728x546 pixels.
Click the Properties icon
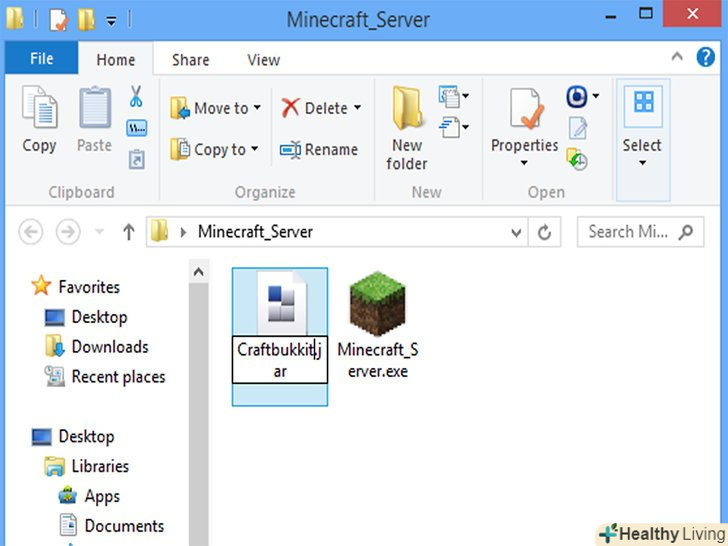[525, 109]
